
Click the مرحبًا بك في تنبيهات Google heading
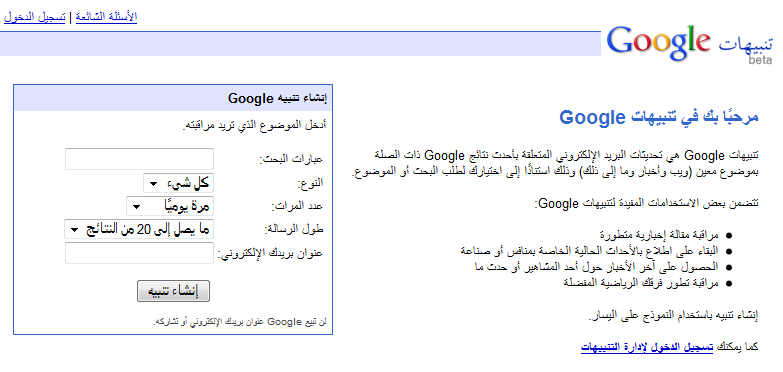point(659,117)
